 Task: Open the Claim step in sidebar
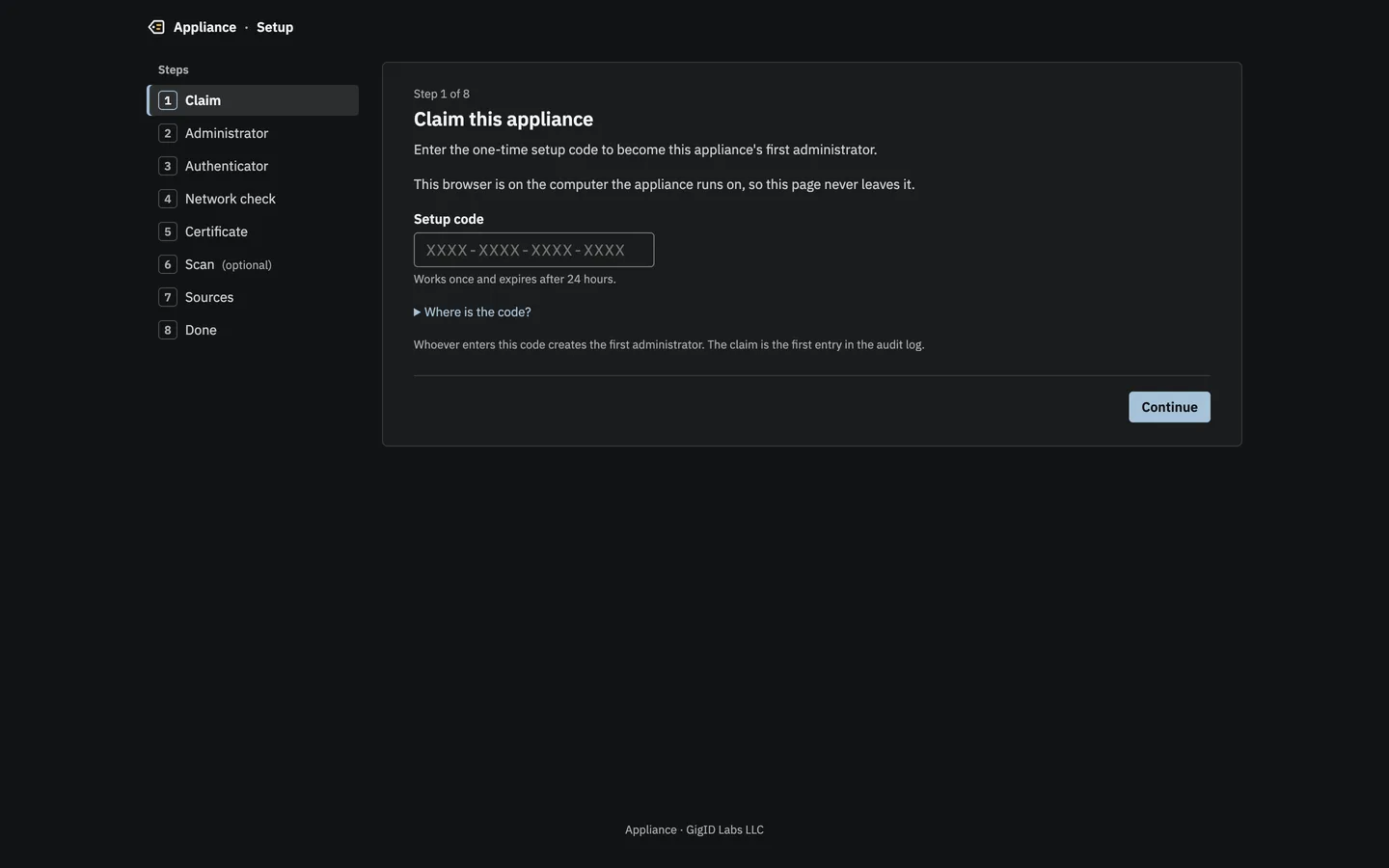[x=253, y=100]
